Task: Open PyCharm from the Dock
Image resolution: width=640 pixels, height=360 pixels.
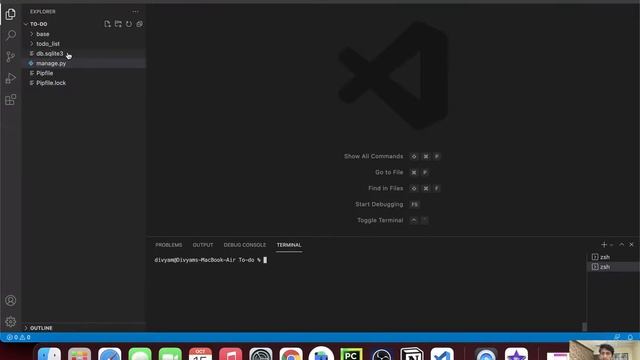Action: pyautogui.click(x=351, y=354)
